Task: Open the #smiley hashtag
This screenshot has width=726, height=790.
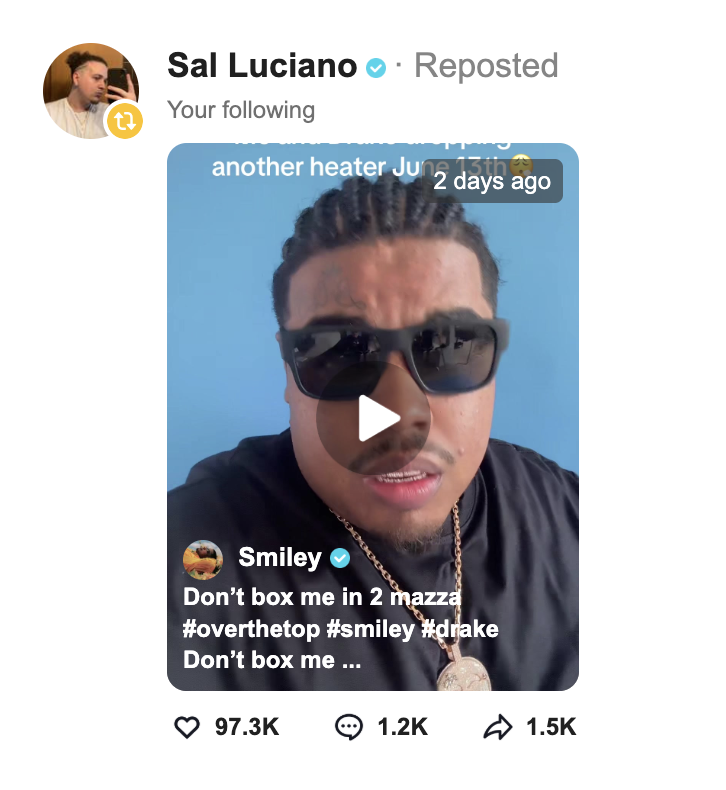Action: point(370,629)
